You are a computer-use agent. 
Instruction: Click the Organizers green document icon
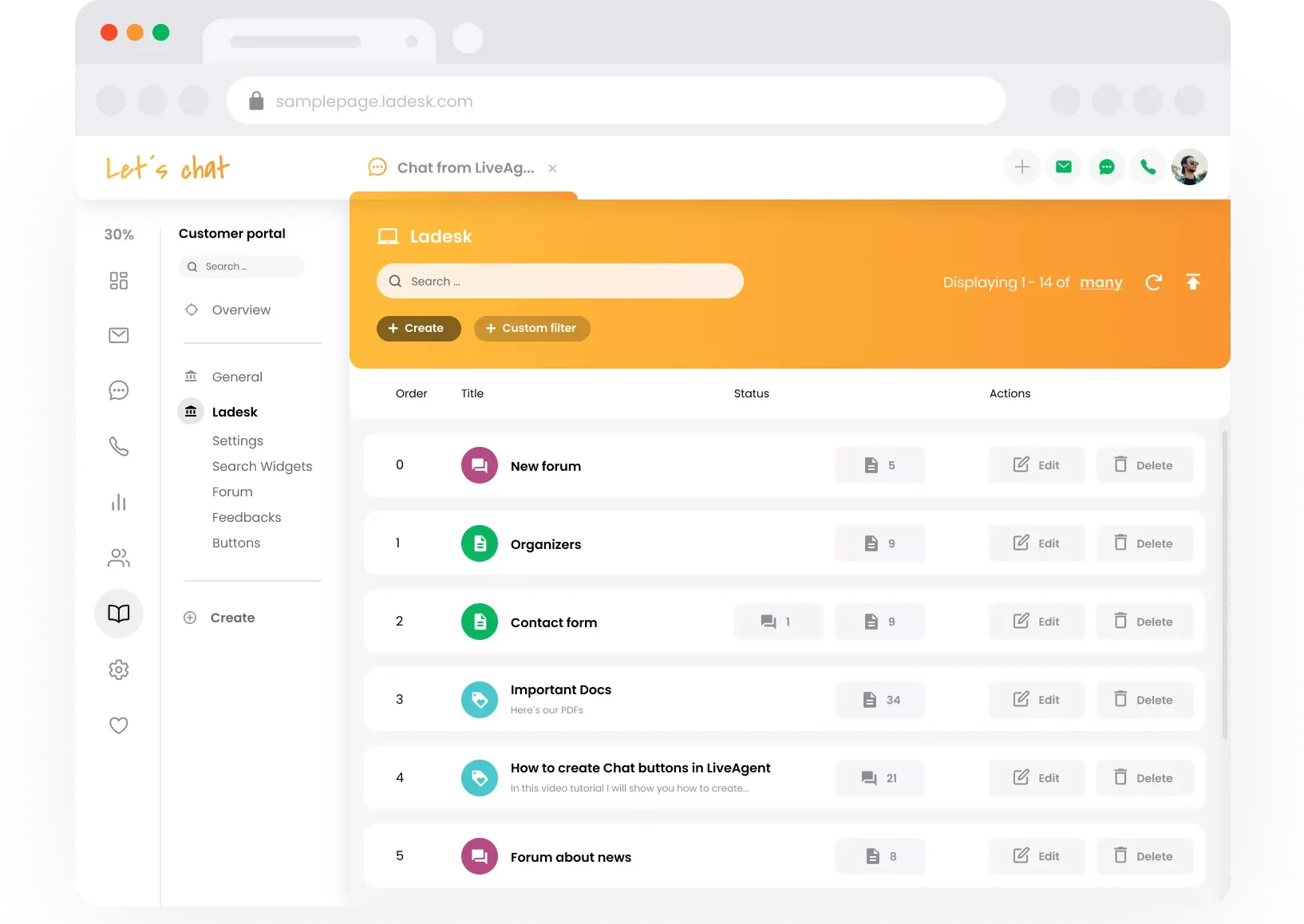(480, 543)
